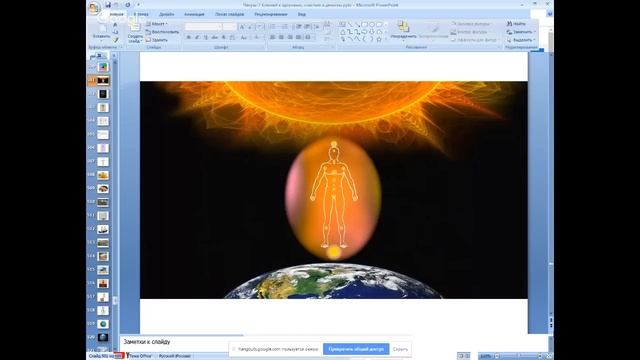Align text left
The height and width of the screenshot is (360, 640).
tap(273, 37)
